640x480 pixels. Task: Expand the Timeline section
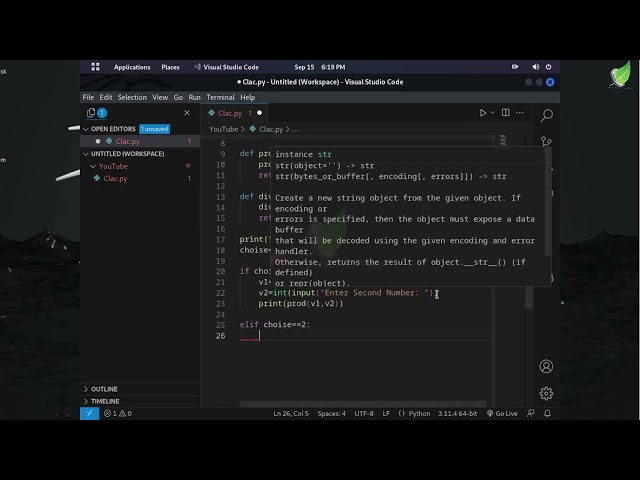click(86, 401)
